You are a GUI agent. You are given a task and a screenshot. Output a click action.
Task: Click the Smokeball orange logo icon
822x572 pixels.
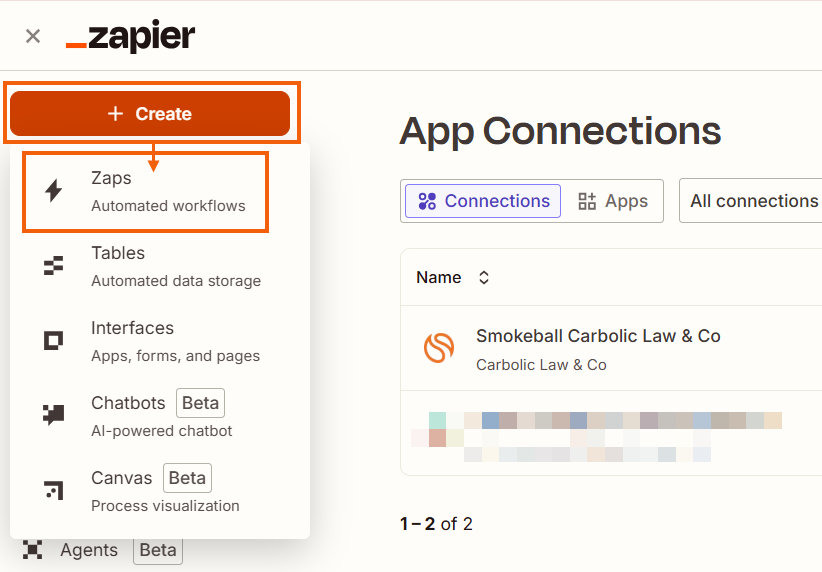pos(439,348)
